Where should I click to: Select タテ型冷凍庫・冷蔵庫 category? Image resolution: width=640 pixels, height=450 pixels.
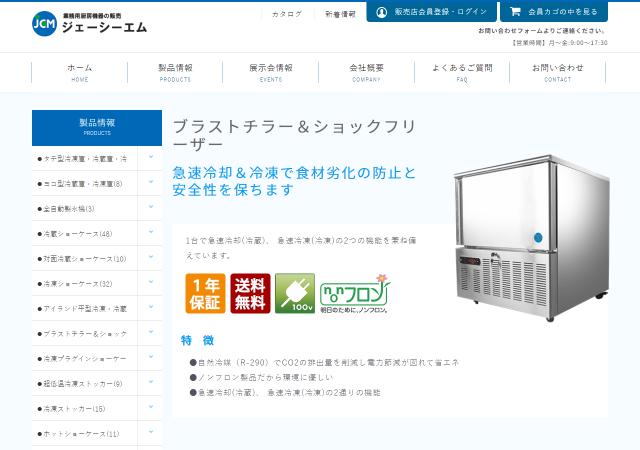click(84, 159)
